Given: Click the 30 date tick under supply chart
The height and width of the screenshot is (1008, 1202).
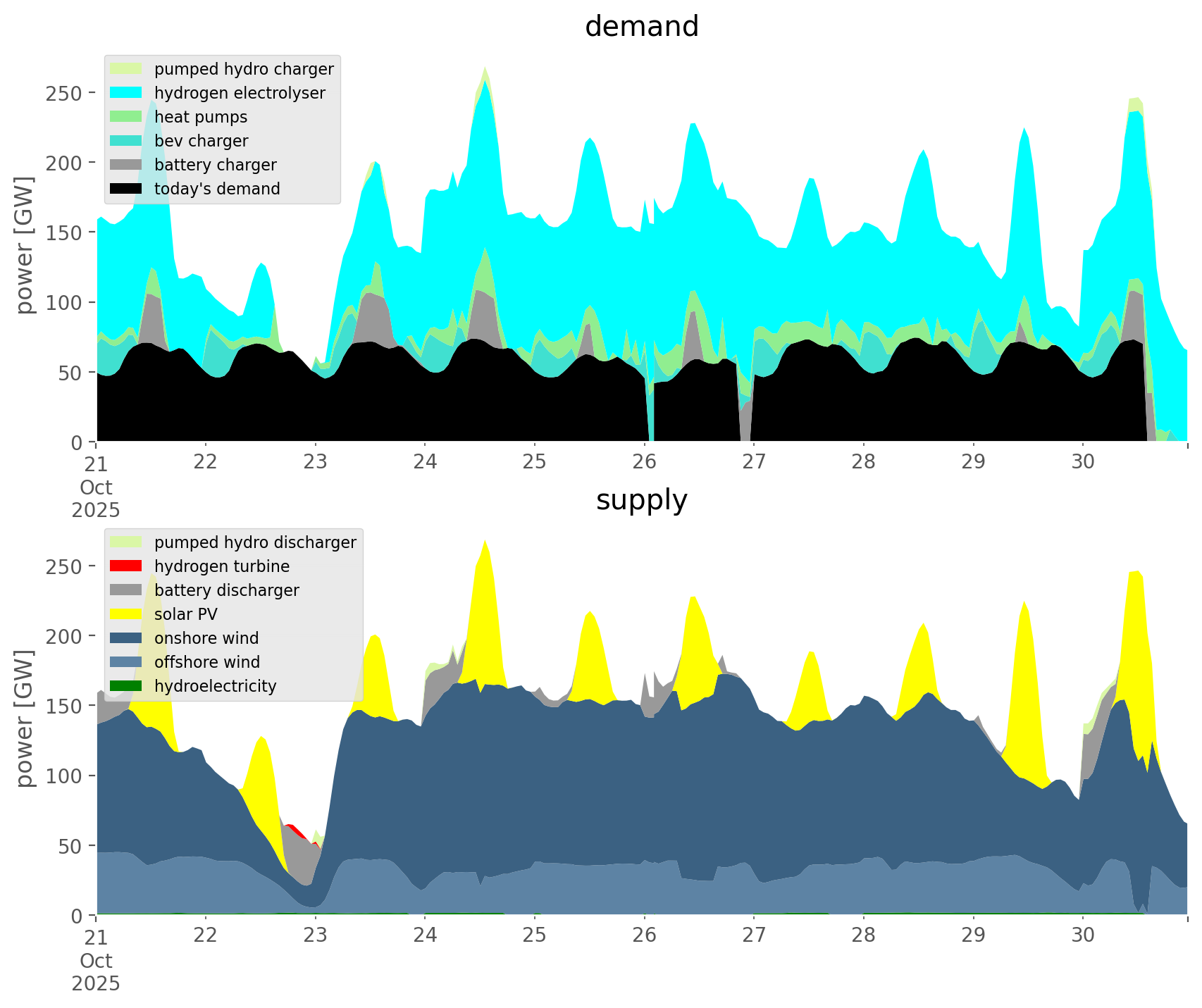Looking at the screenshot, I should tap(1083, 935).
